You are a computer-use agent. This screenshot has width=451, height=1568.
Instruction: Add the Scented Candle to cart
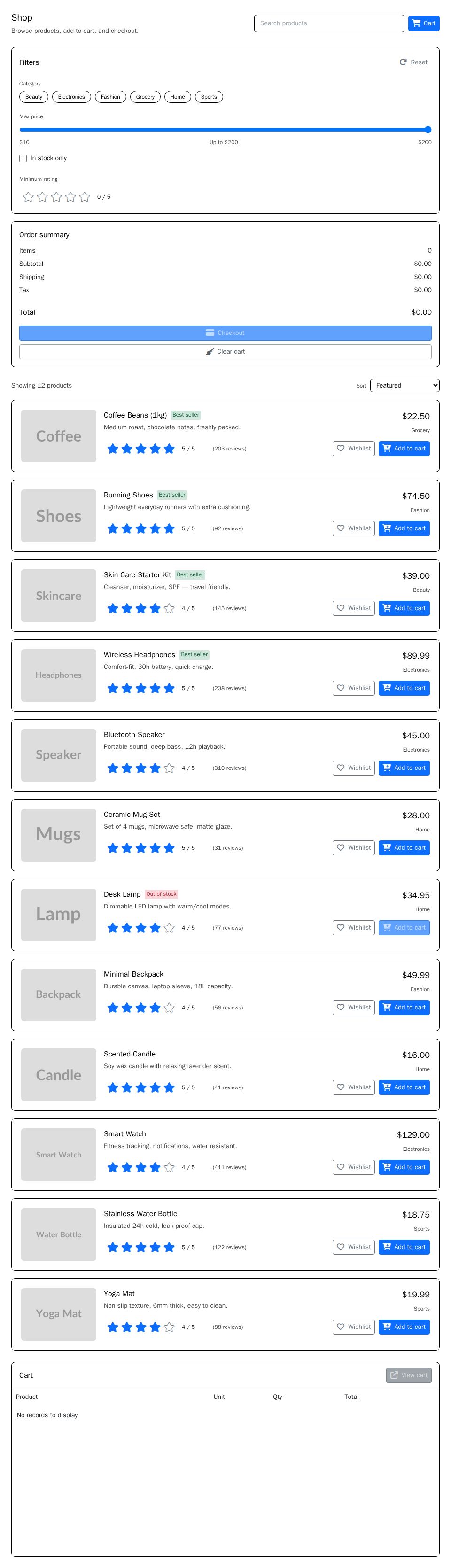click(404, 1087)
